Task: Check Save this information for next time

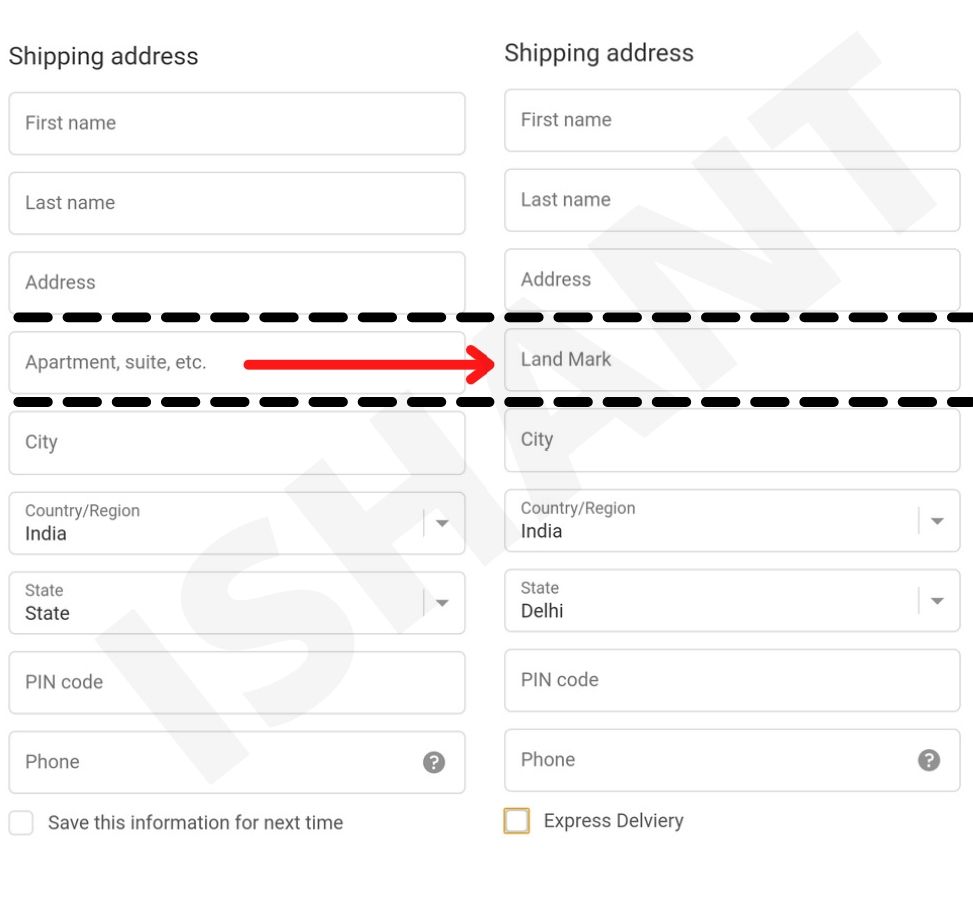Action: click(x=21, y=823)
